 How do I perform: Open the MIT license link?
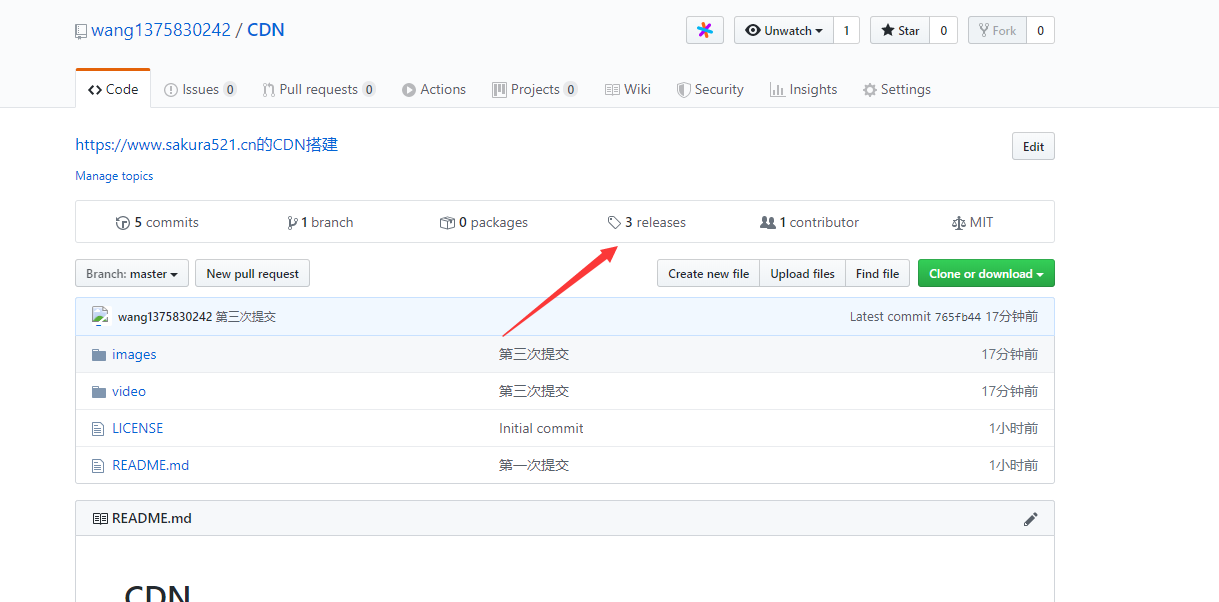[x=973, y=223]
